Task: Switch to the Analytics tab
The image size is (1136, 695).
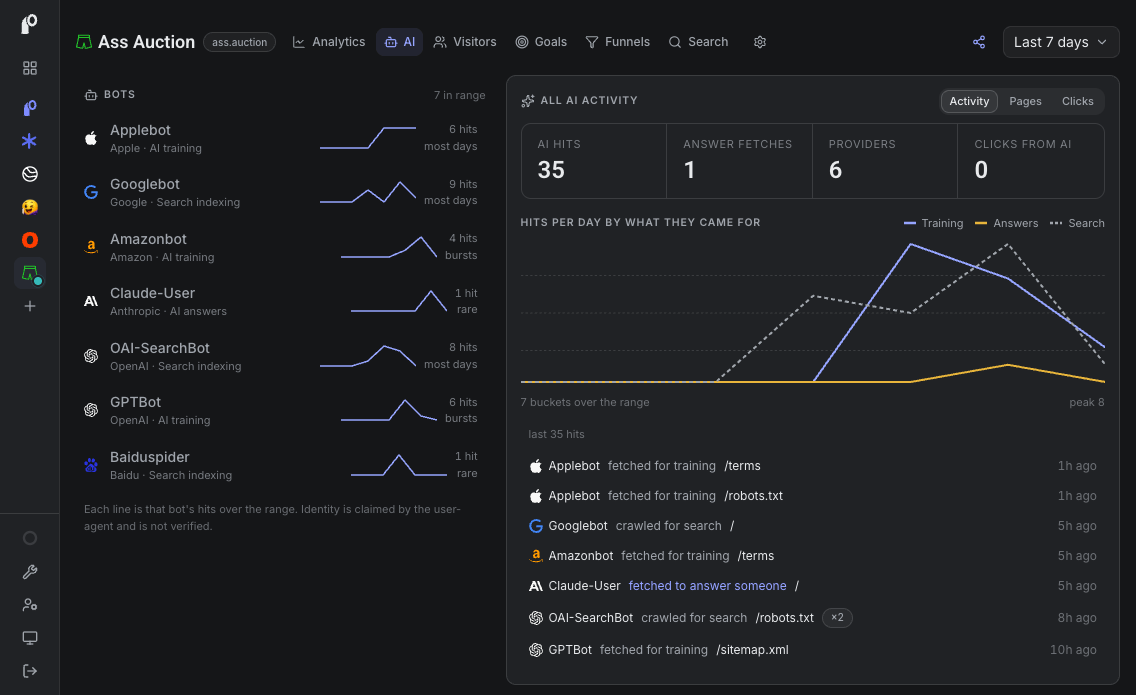Action: click(x=329, y=42)
